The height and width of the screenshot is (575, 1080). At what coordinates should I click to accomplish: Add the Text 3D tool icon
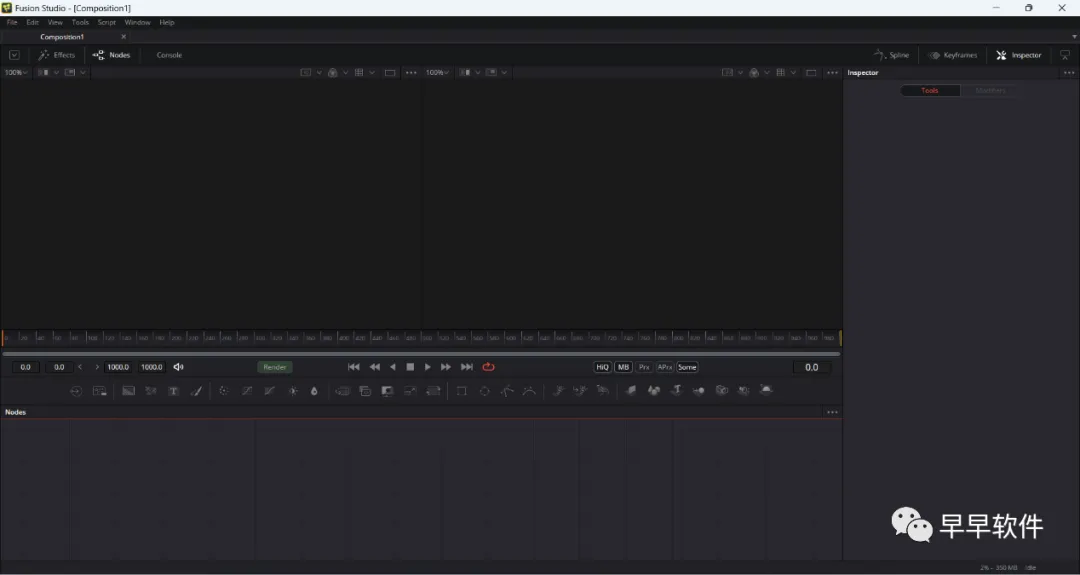(676, 390)
